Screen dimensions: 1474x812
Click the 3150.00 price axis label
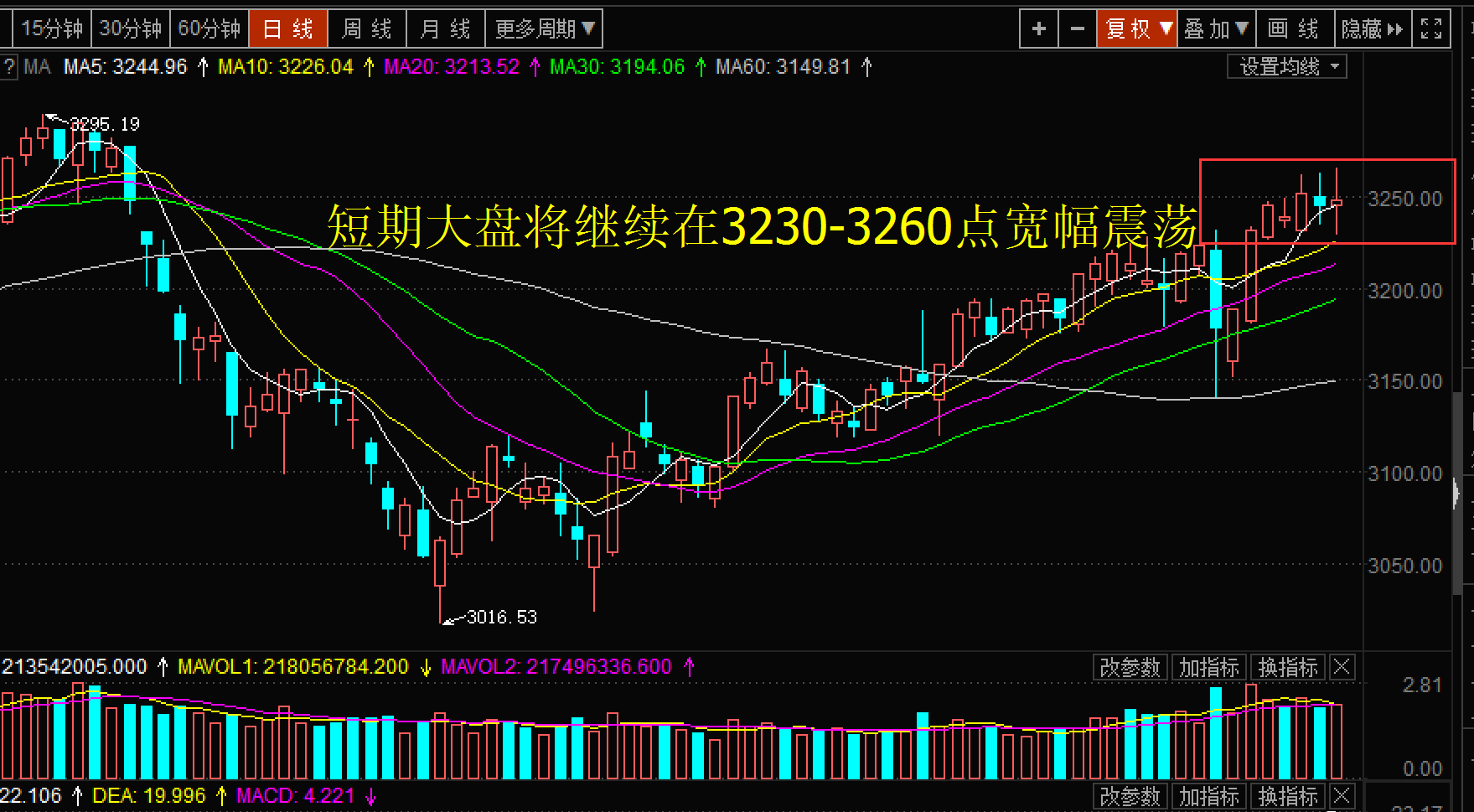pos(1405,382)
